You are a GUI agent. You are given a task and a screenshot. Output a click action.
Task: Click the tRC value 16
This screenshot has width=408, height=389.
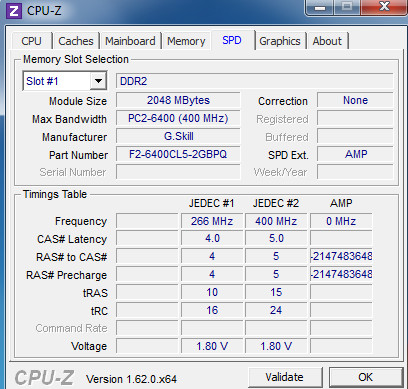pos(212,310)
